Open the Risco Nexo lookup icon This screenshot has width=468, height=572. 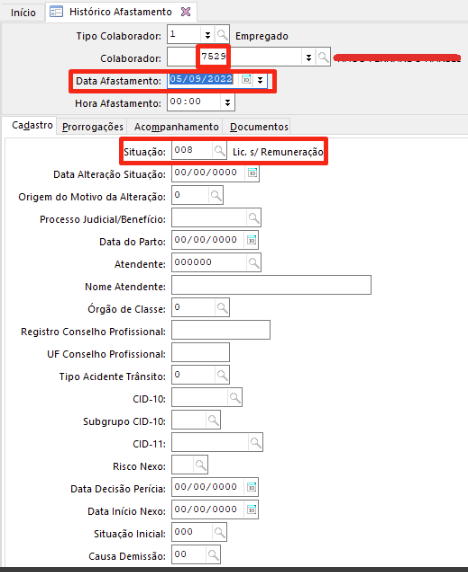[x=201, y=465]
